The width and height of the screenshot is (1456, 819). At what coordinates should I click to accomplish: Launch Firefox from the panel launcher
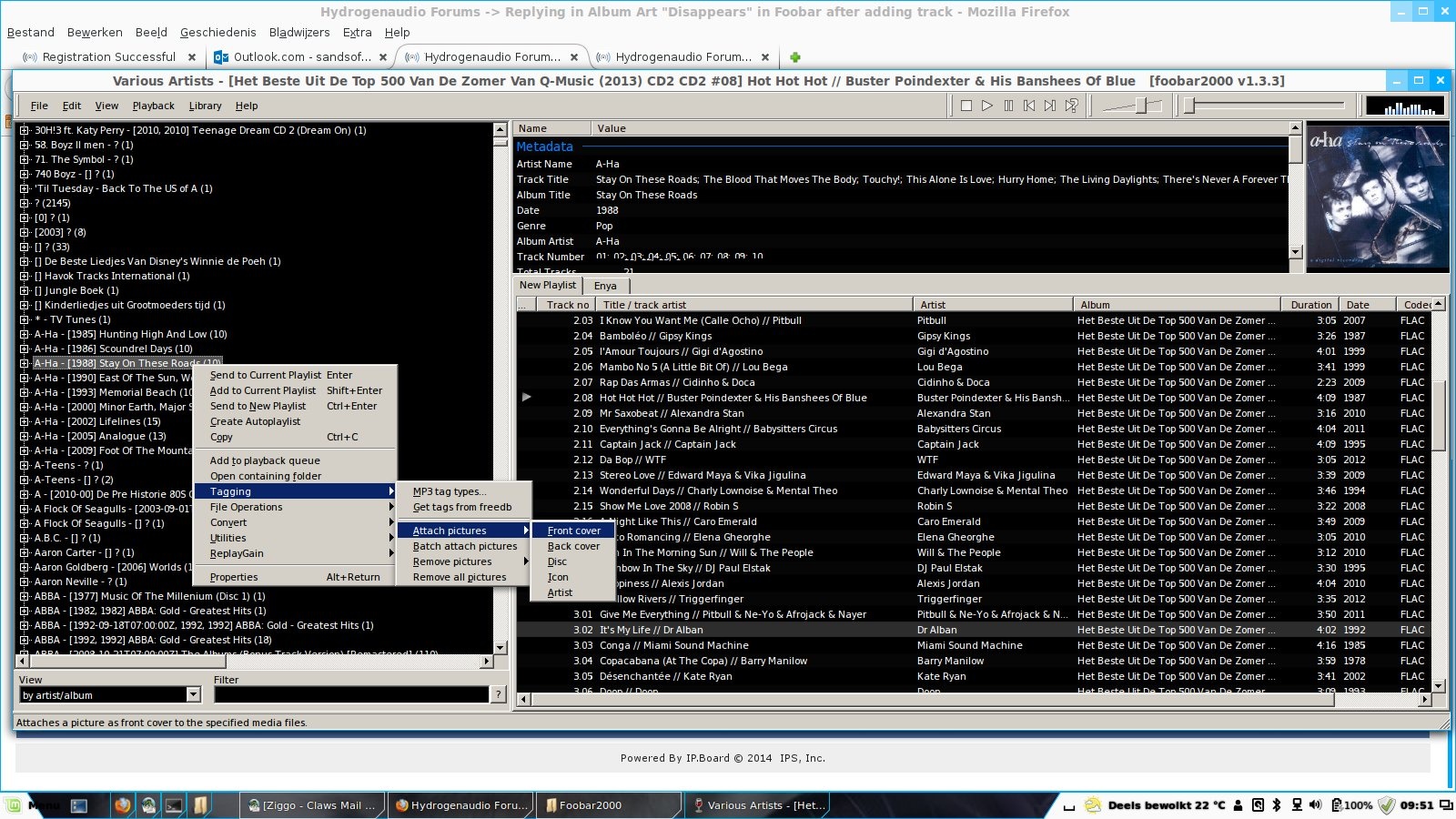point(123,805)
